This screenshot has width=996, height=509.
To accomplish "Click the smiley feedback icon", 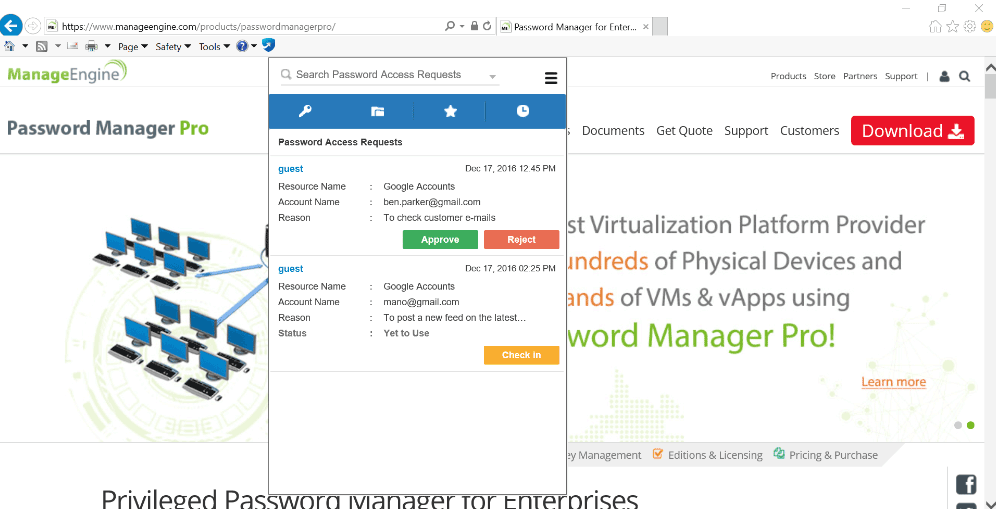I will click(986, 26).
